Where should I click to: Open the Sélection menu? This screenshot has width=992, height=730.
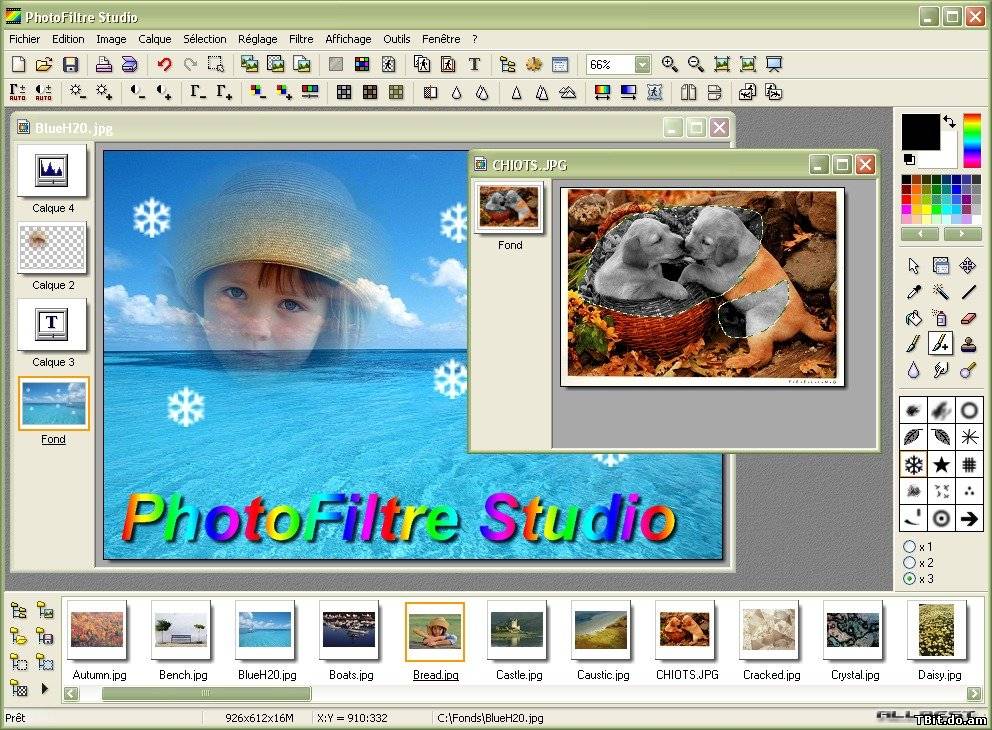point(204,39)
